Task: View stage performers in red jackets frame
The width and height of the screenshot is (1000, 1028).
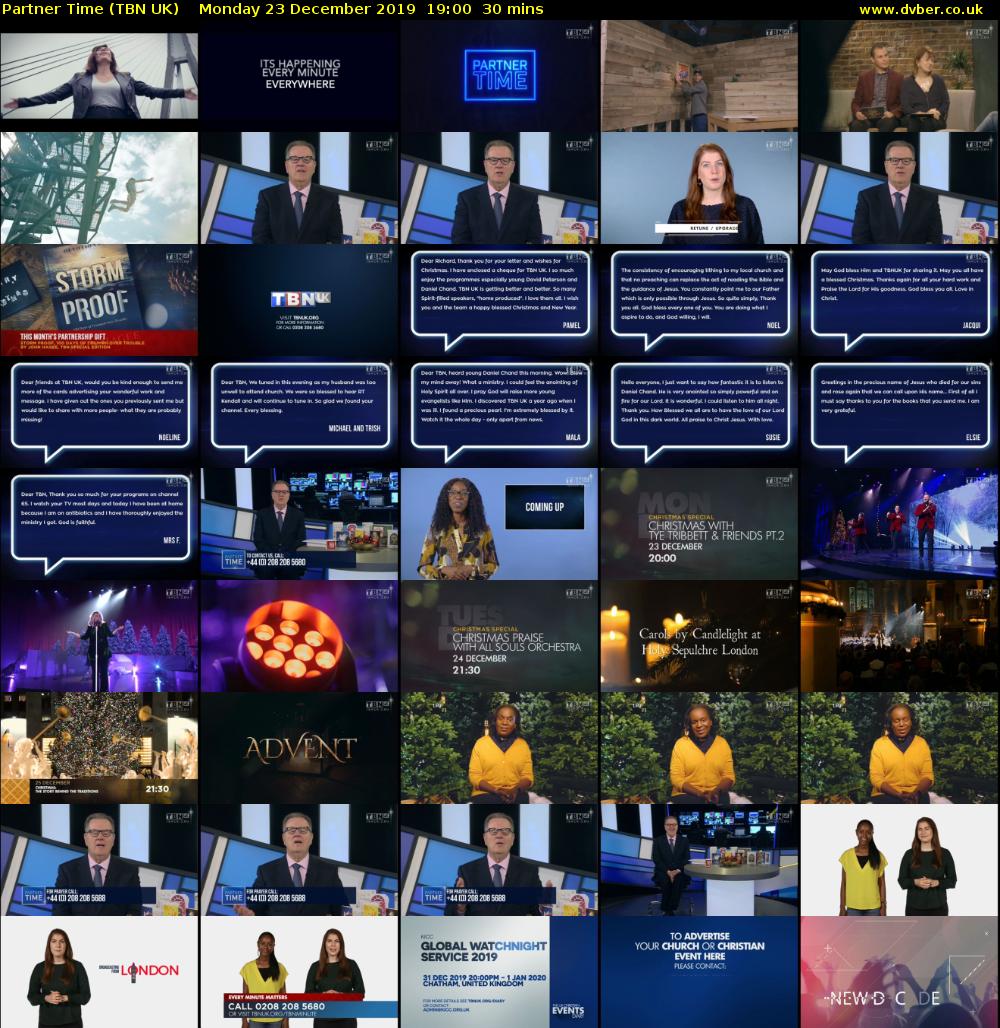Action: coord(900,524)
